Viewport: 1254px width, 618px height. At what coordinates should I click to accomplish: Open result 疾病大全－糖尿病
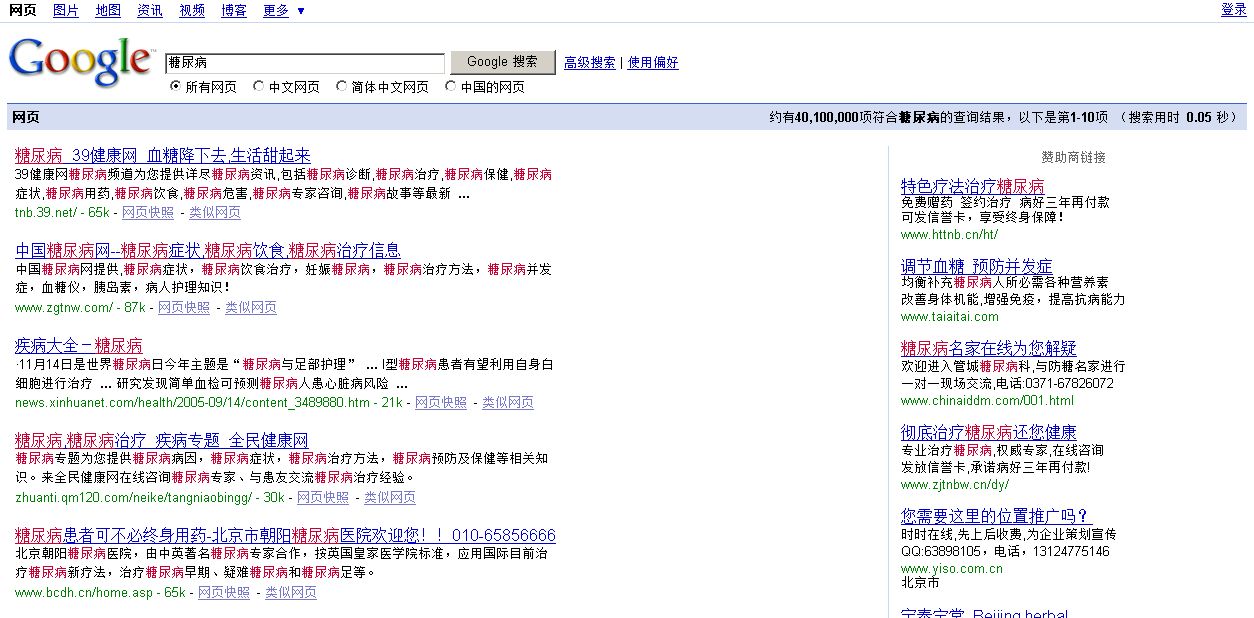click(79, 345)
